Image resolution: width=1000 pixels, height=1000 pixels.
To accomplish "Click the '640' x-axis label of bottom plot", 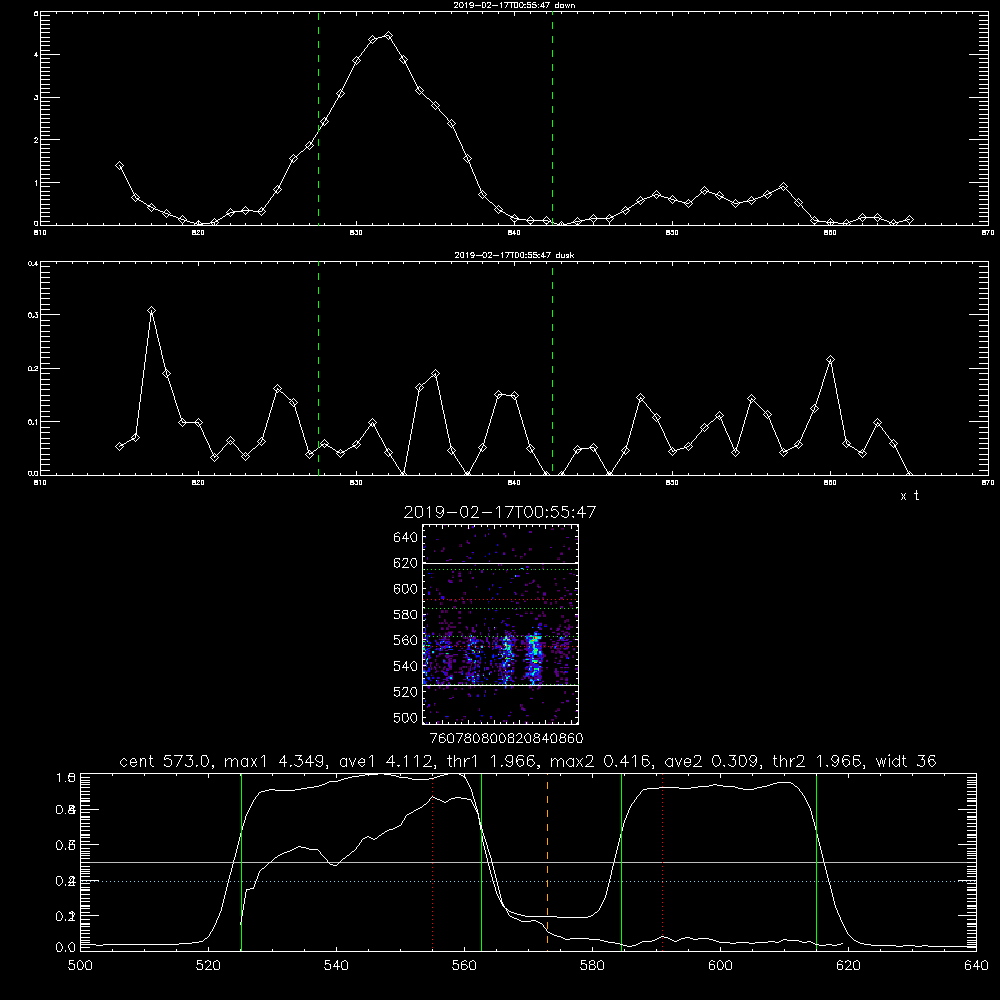I will 976,966.
